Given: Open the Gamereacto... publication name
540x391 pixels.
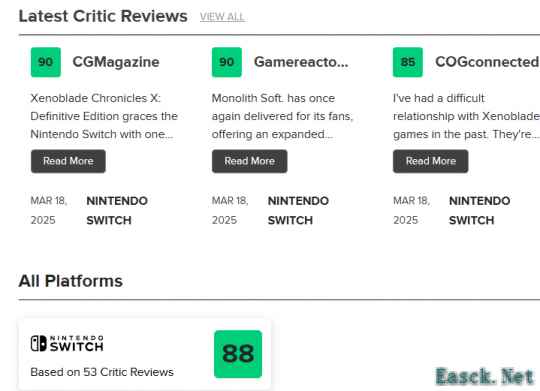Looking at the screenshot, I should (301, 62).
